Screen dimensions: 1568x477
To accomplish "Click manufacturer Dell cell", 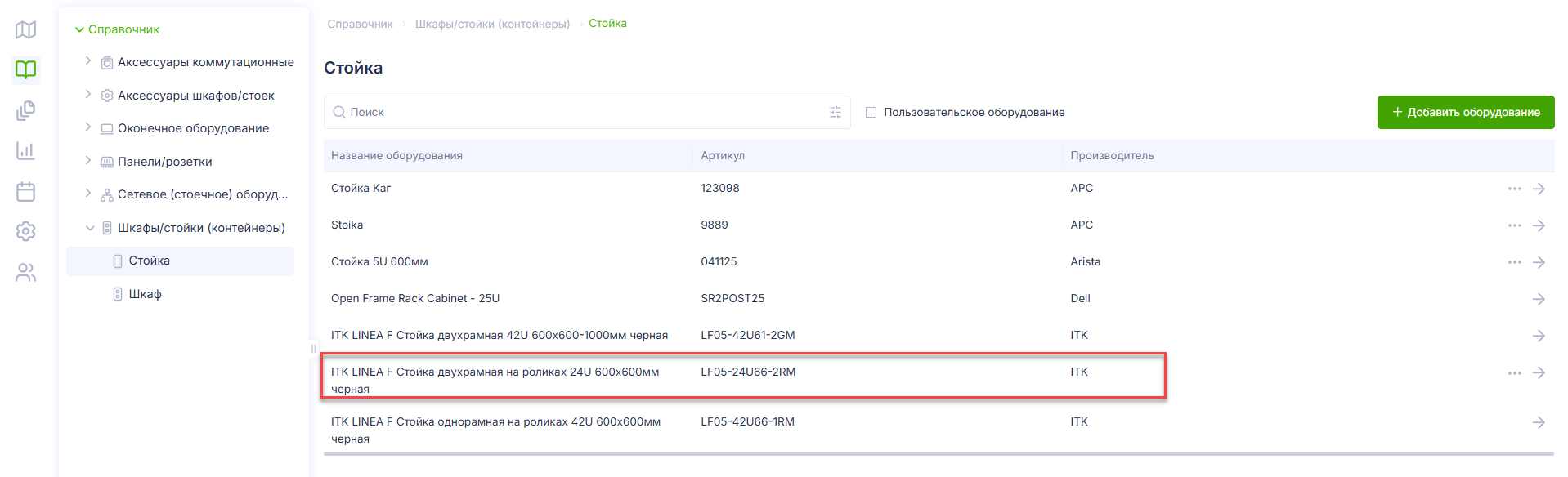I will [1080, 299].
